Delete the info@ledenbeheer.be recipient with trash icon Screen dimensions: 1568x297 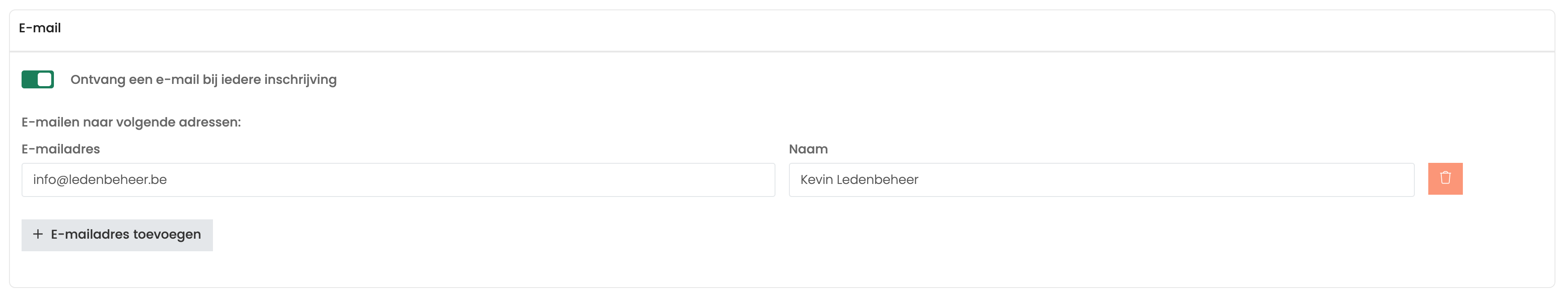[x=1445, y=179]
